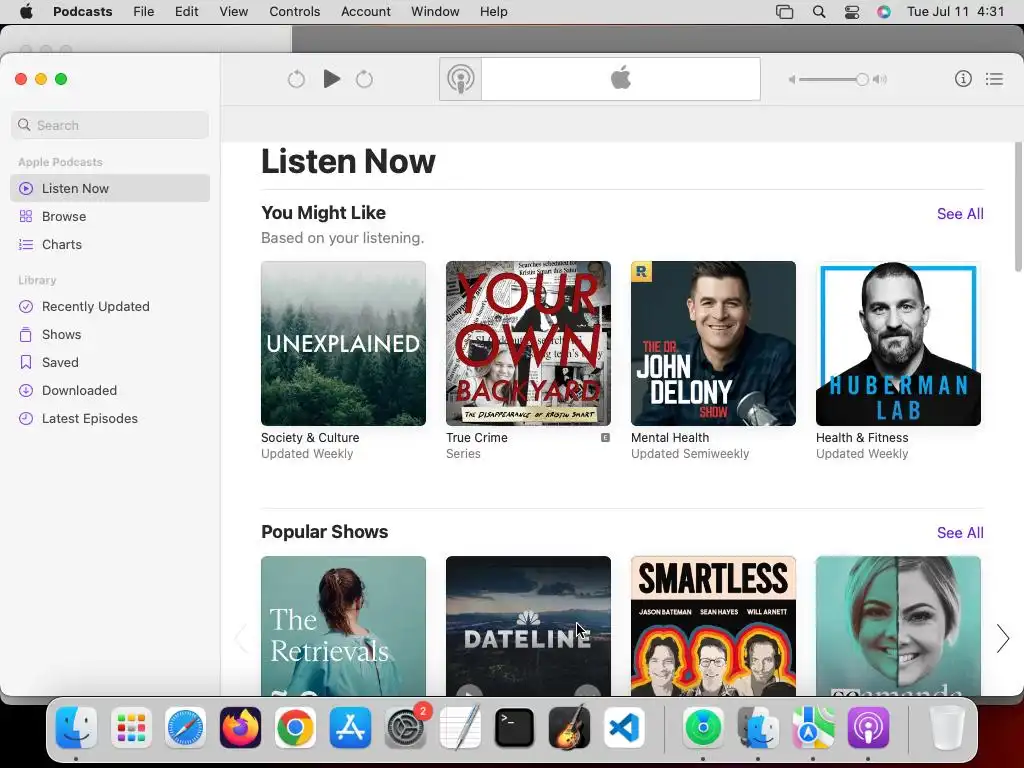Adjust the volume slider knob
Image resolution: width=1024 pixels, height=768 pixels.
862,80
